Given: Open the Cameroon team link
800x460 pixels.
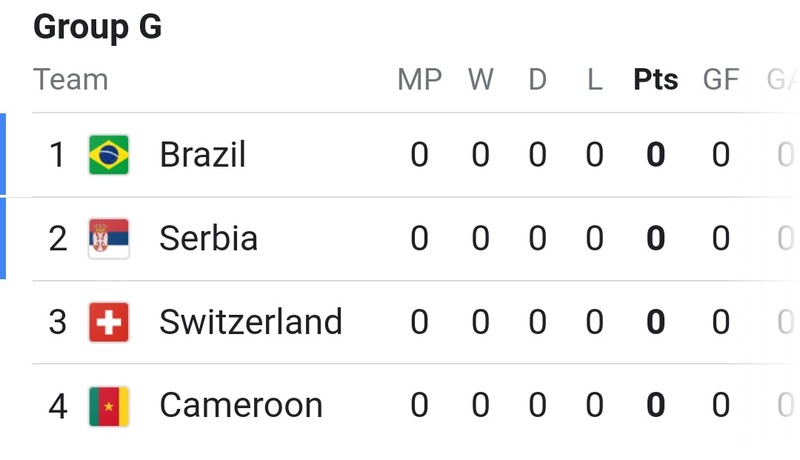Looking at the screenshot, I should [x=241, y=406].
